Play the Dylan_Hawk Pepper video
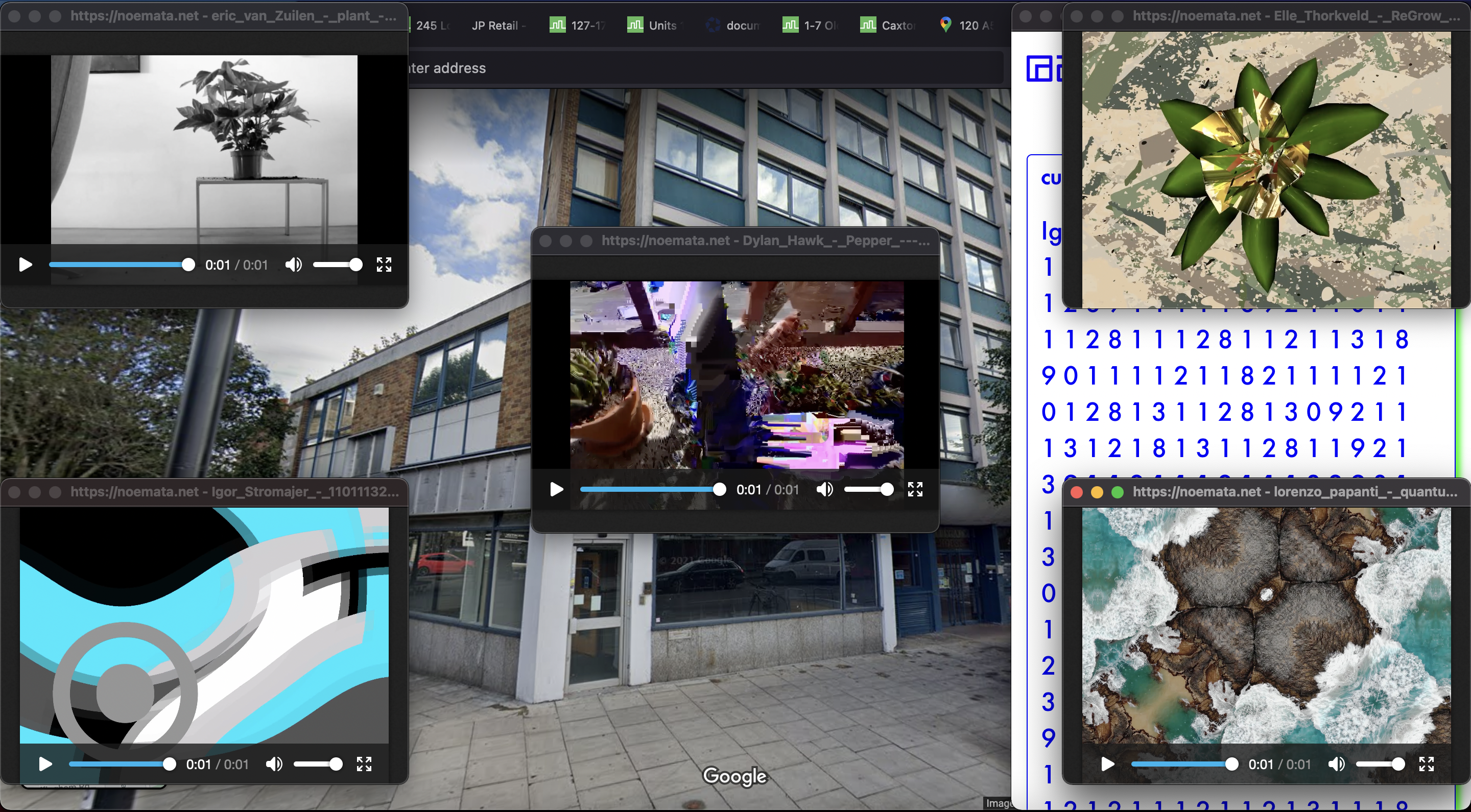The width and height of the screenshot is (1471, 812). [x=556, y=489]
